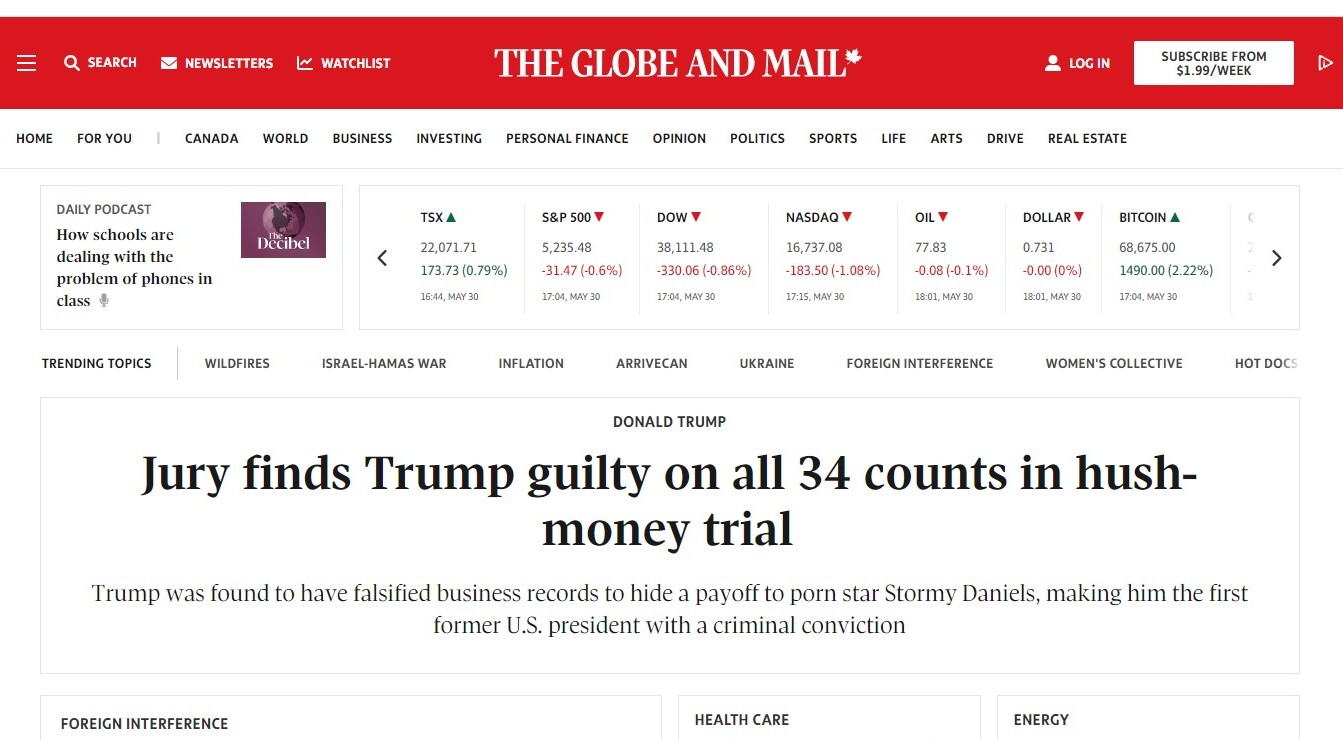
Task: Open the Foreign Interference trending topic
Action: click(919, 364)
